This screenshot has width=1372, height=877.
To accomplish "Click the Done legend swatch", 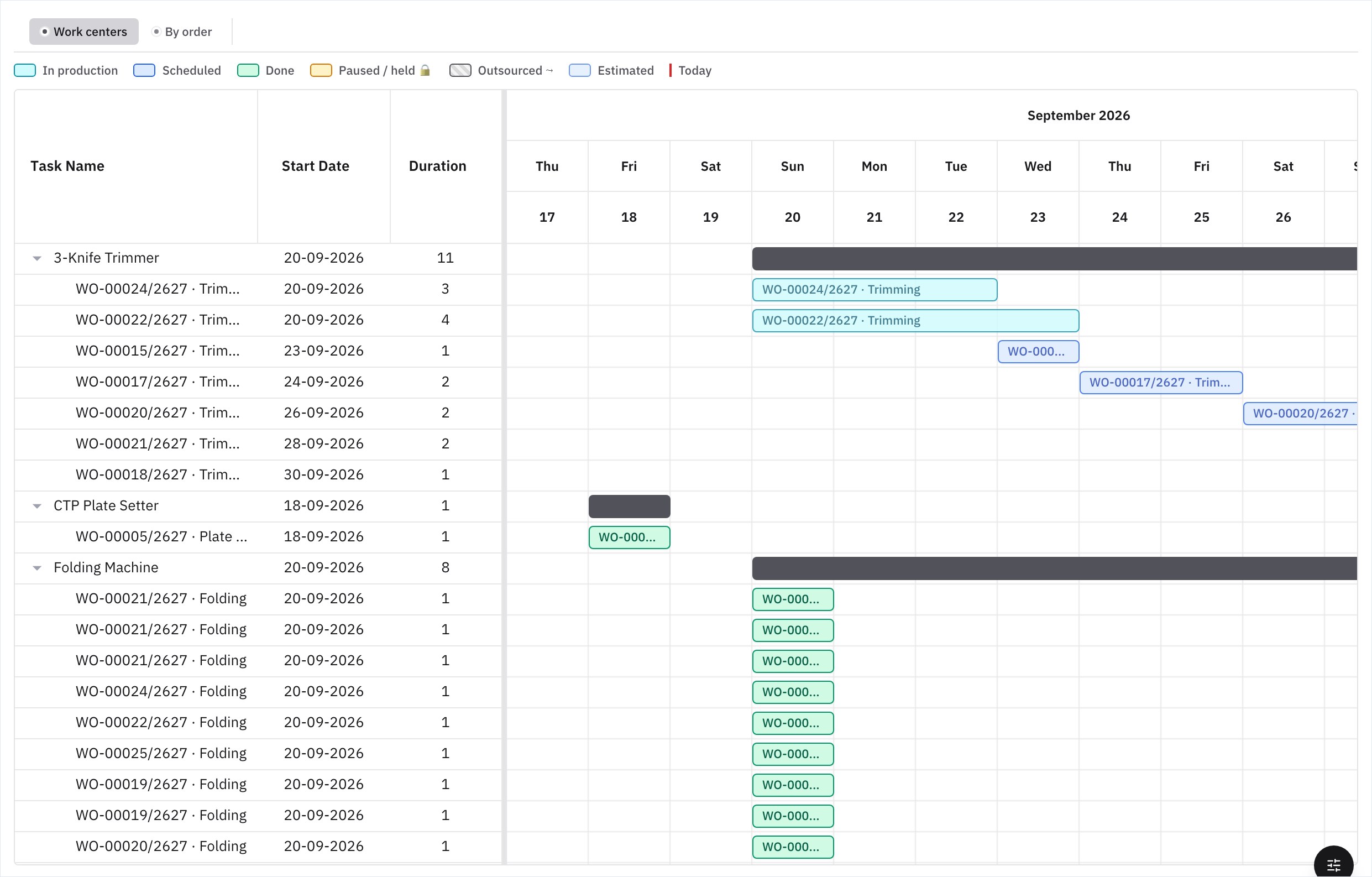I will pyautogui.click(x=248, y=70).
